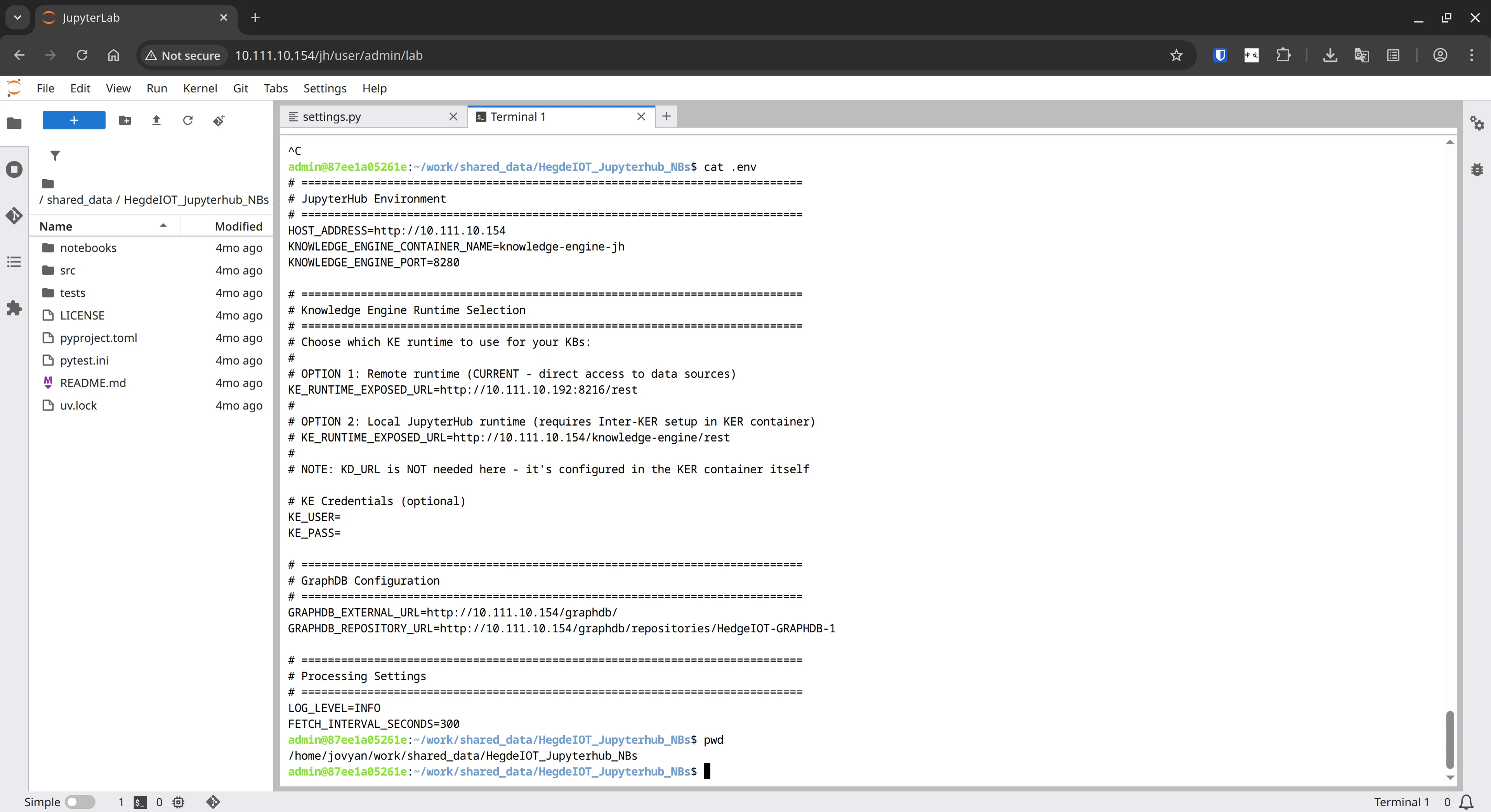Open the Git sidebar panel
Viewport: 1491px width, 812px height.
14,216
